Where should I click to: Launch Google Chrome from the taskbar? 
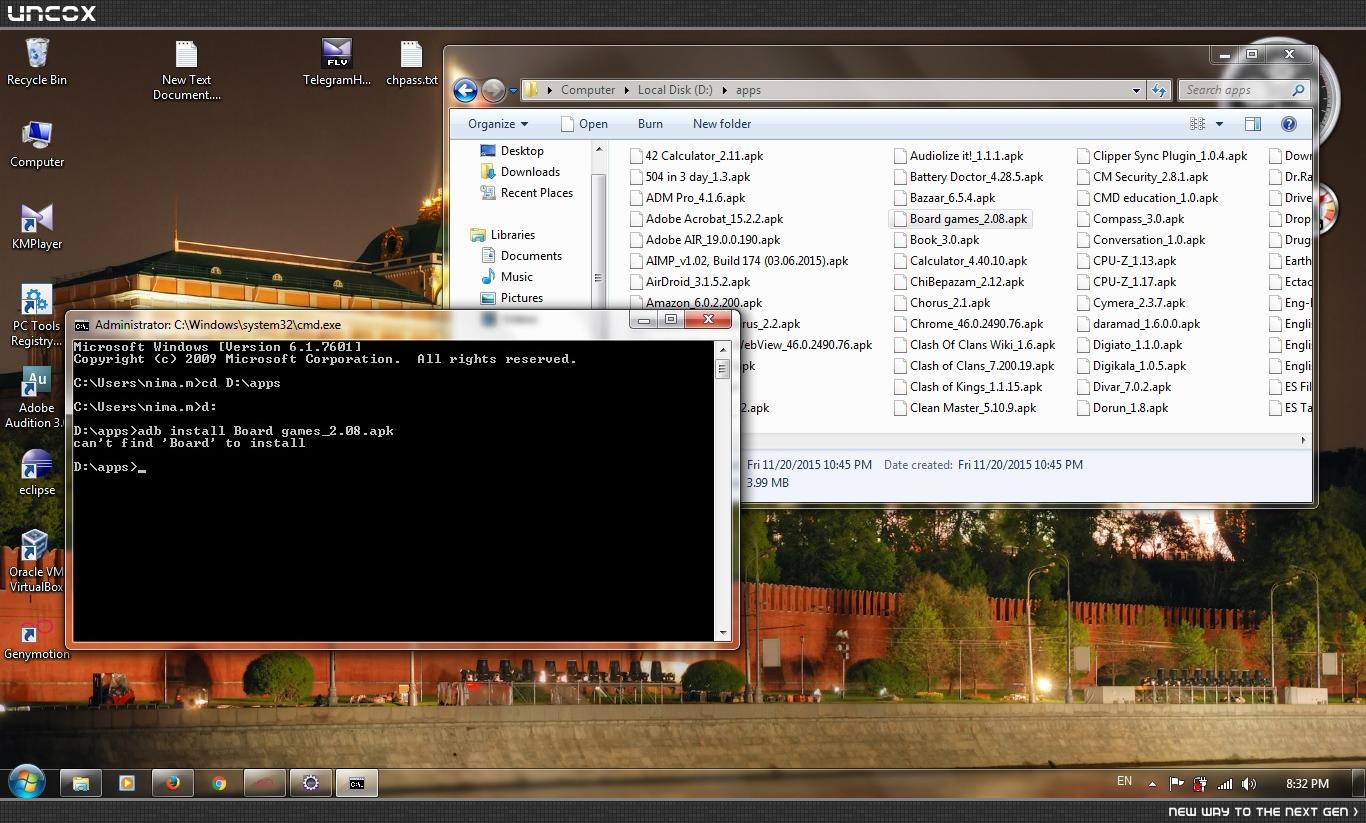218,783
